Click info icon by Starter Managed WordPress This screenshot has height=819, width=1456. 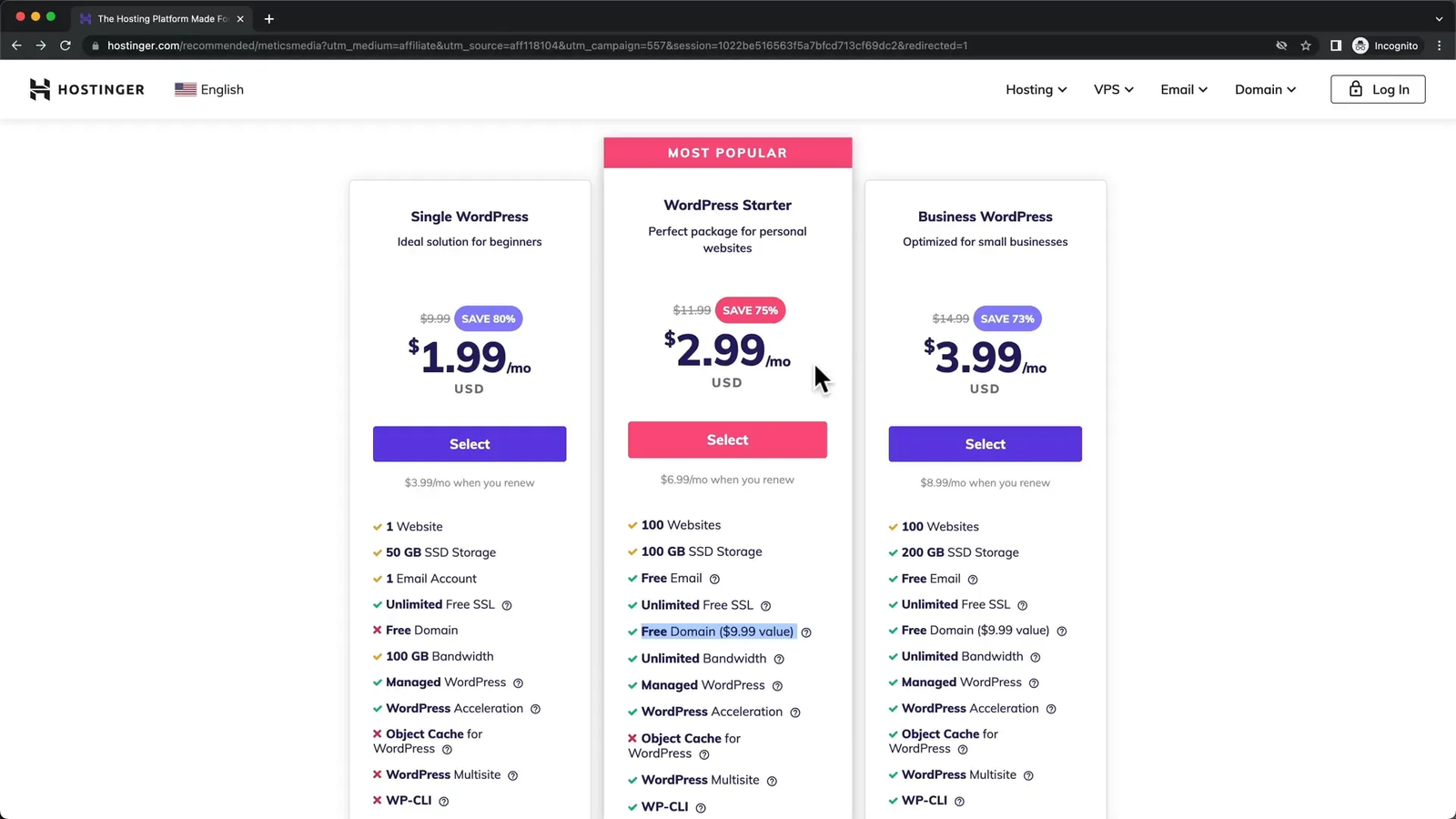point(777,686)
